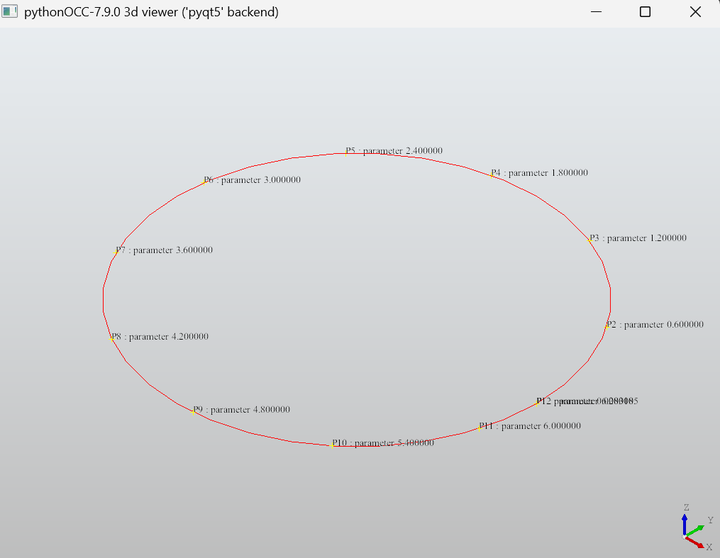The height and width of the screenshot is (558, 720).
Task: Maximize the pythonOCC viewer window
Action: pos(645,11)
